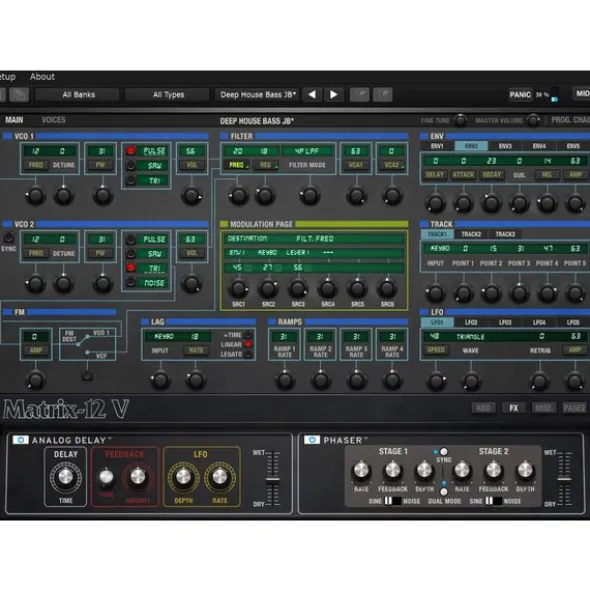This screenshot has width=590, height=591.
Task: Toggle the LAG =TIME LED
Action: (x=248, y=335)
